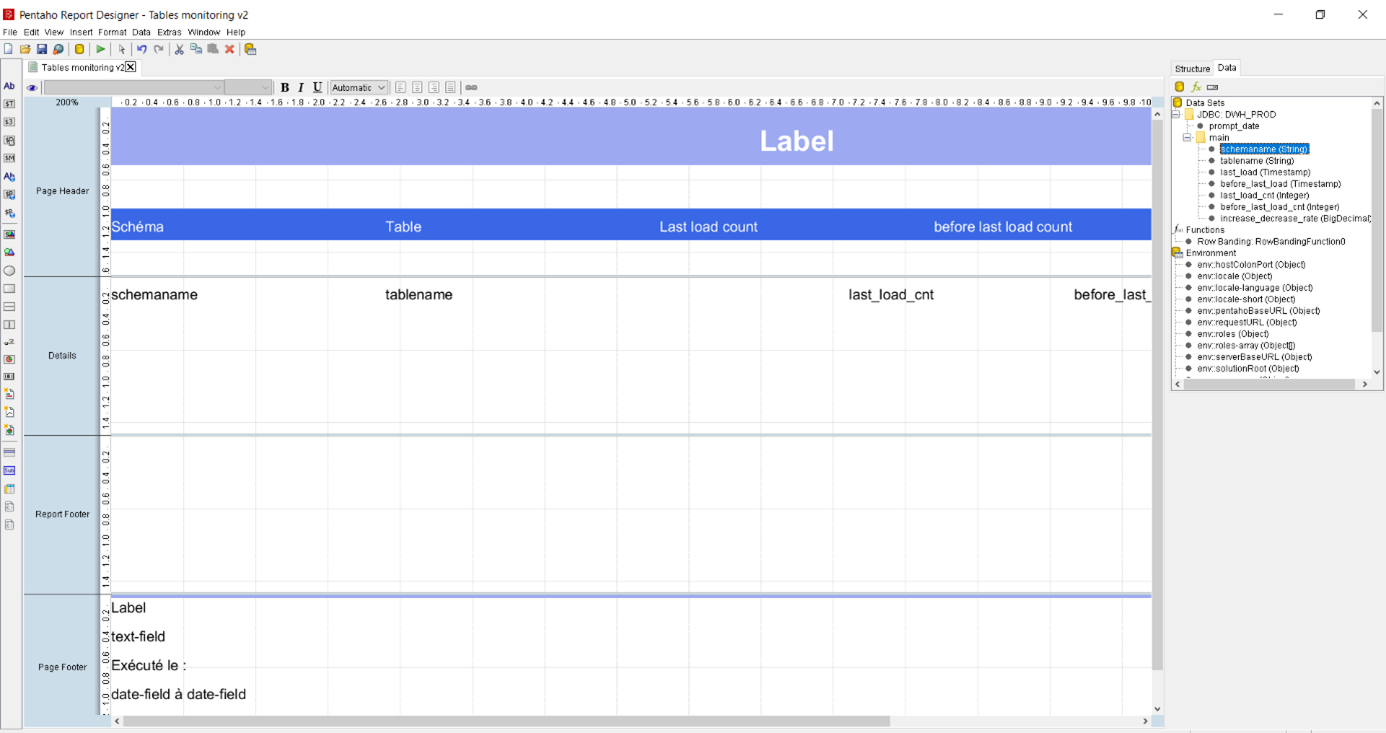Click the Undo icon in the toolbar
1386x733 pixels.
click(143, 48)
